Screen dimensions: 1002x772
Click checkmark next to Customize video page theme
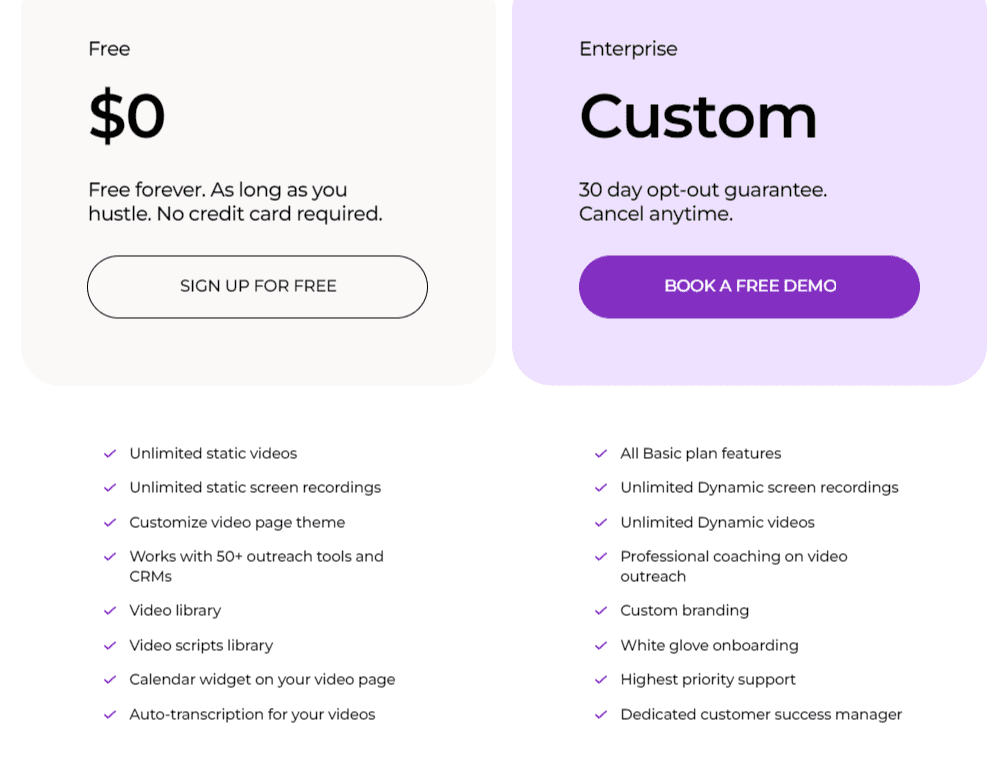coord(110,523)
